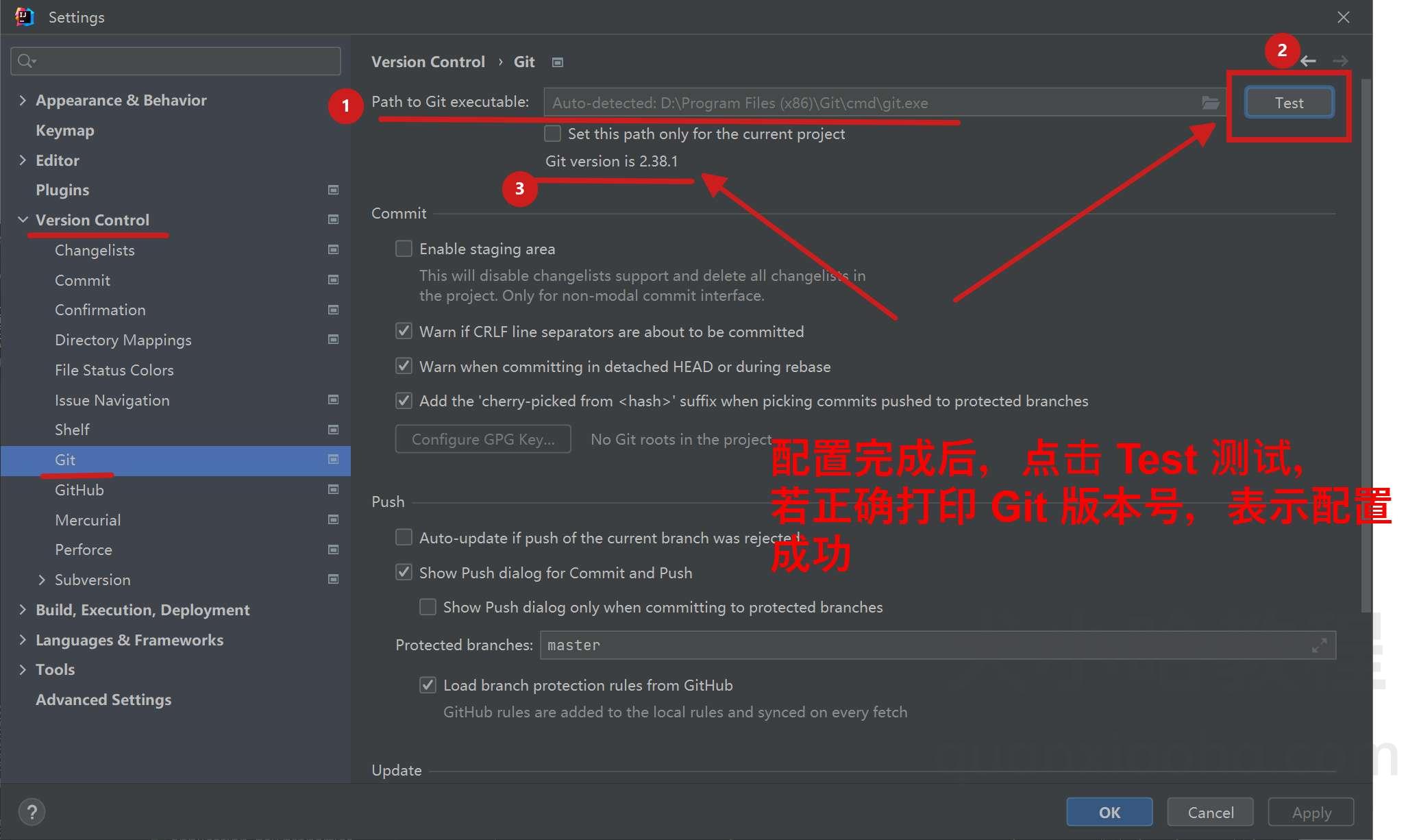Click the folder browse icon for Git executable
1408x840 pixels.
(x=1210, y=102)
